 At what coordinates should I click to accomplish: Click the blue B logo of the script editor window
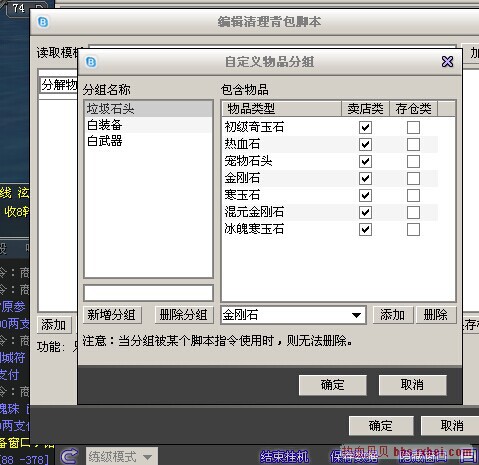pos(43,22)
